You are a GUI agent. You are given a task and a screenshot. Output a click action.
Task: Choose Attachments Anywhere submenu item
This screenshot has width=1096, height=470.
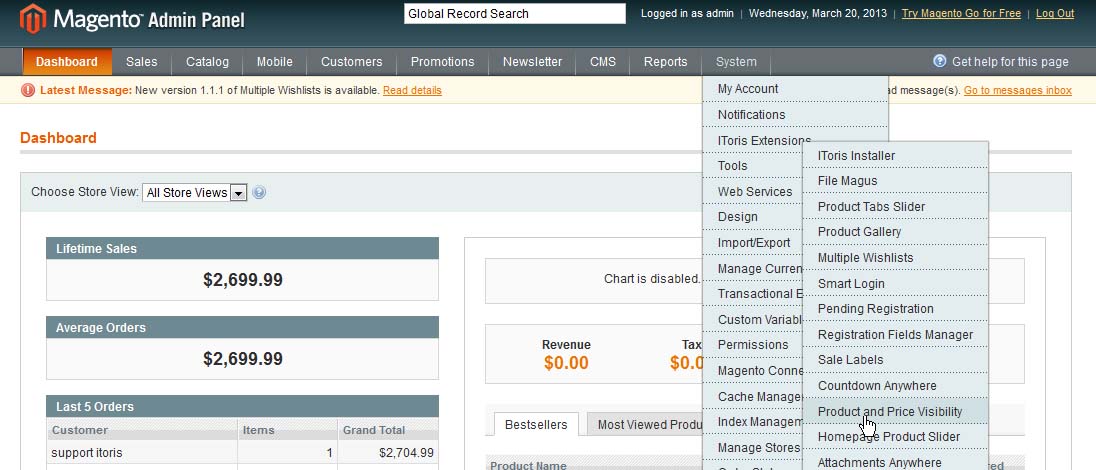point(895,462)
